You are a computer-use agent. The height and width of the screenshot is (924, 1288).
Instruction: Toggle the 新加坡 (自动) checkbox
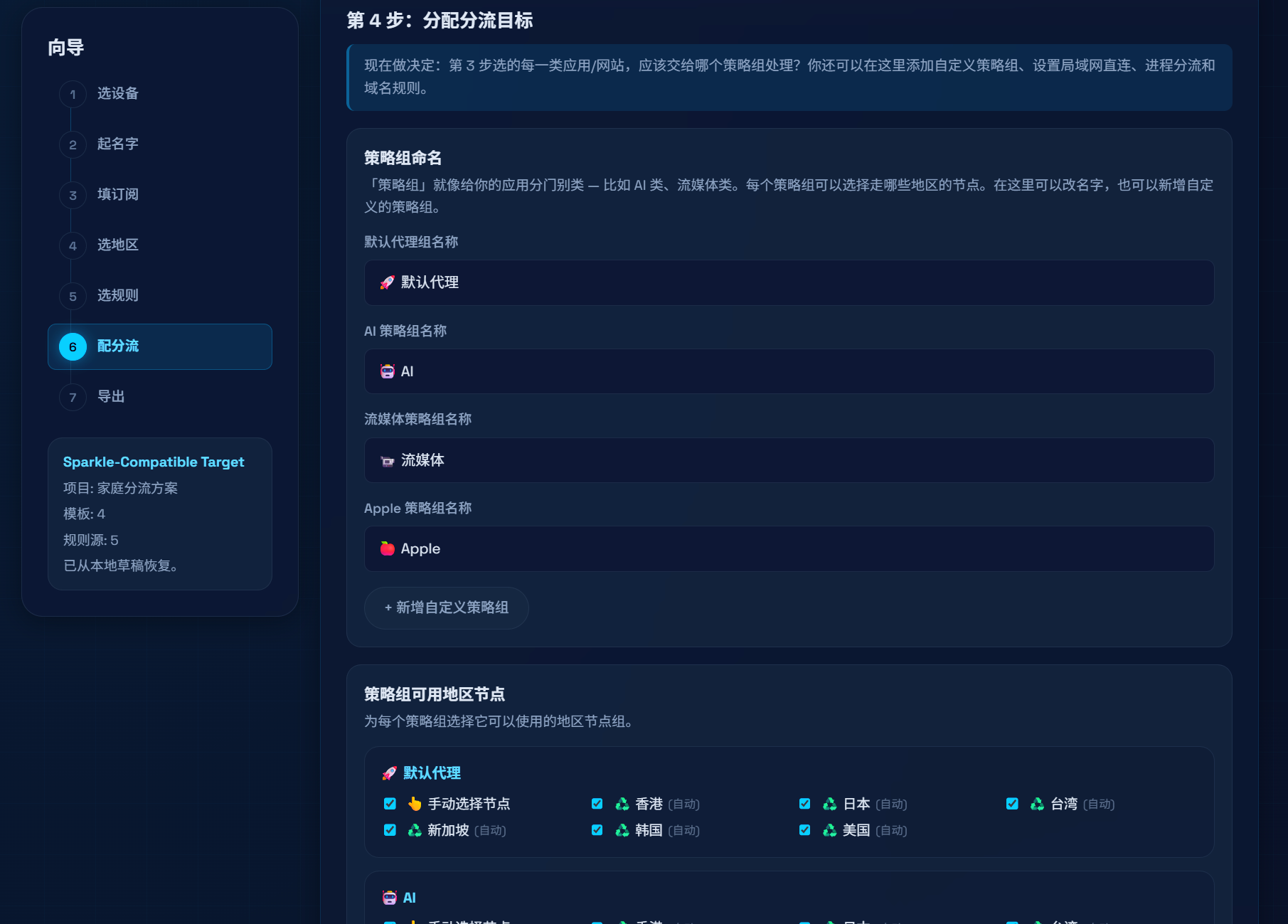pyautogui.click(x=390, y=830)
